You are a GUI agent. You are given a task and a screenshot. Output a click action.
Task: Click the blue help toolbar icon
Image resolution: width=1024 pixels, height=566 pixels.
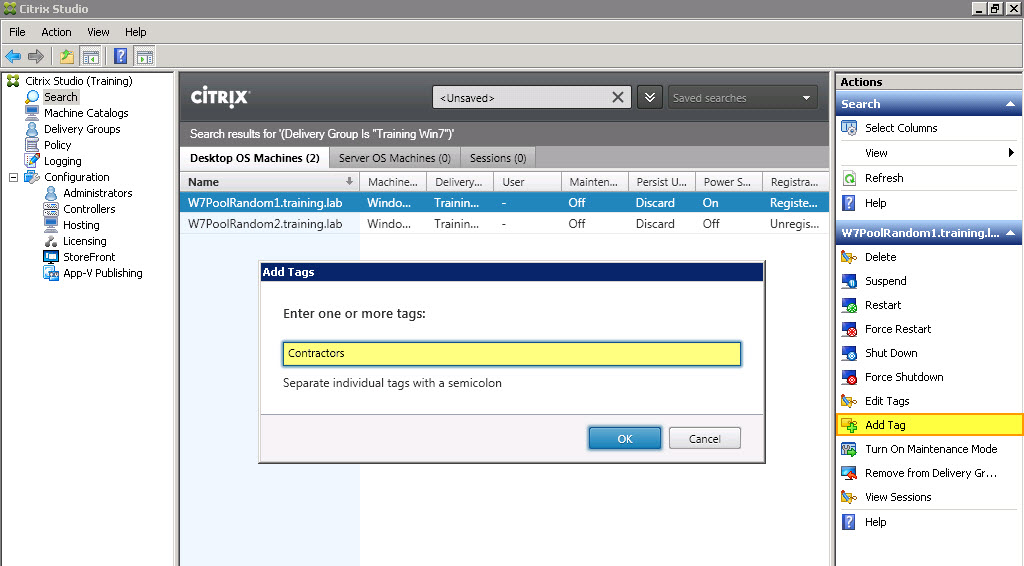coord(121,56)
